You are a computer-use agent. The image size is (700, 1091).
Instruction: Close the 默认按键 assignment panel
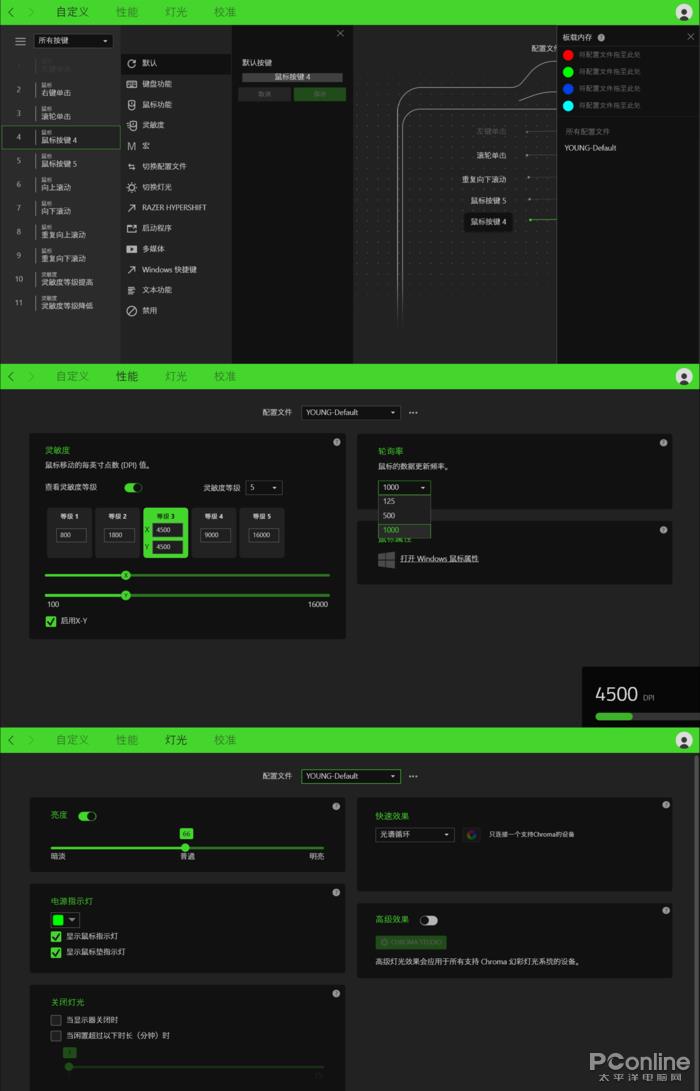point(340,33)
